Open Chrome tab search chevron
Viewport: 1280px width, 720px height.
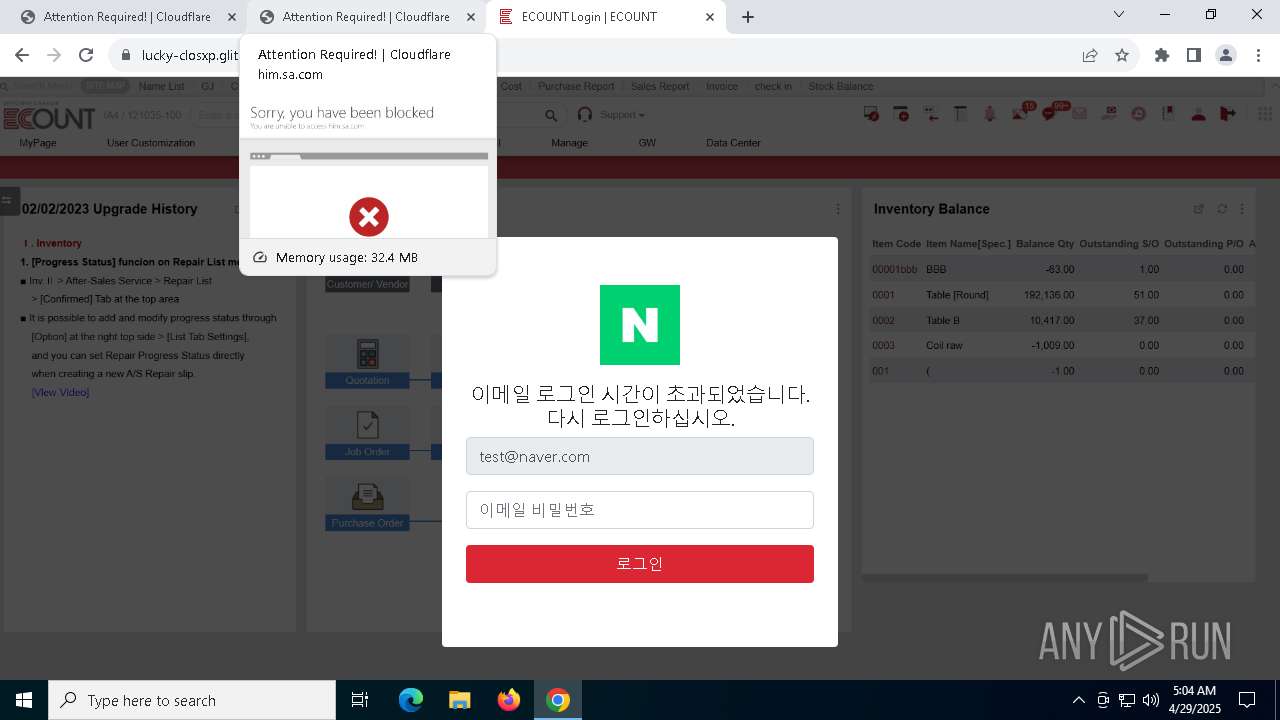(x=1119, y=14)
